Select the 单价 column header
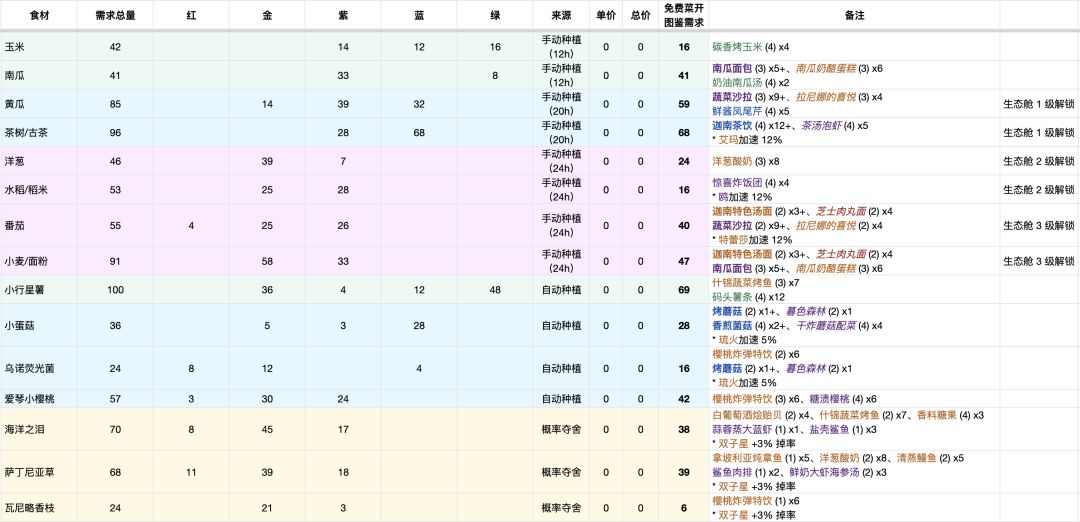 click(606, 15)
